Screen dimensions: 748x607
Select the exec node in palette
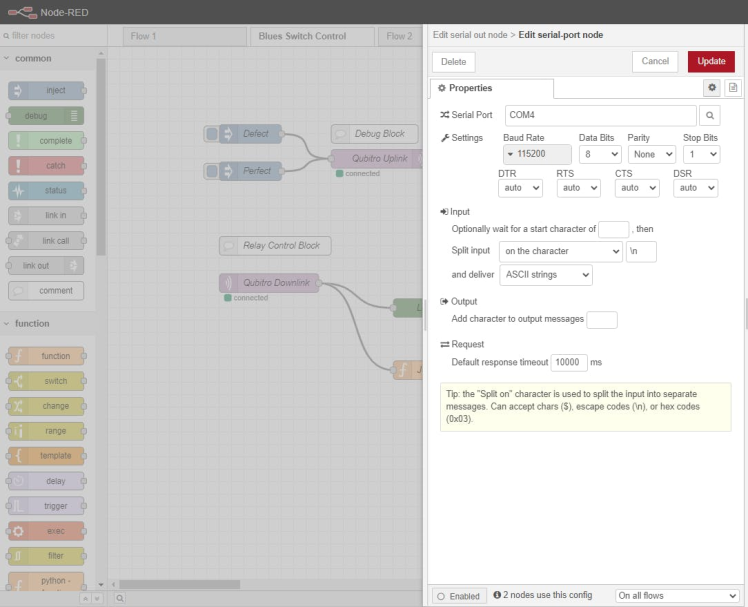pyautogui.click(x=46, y=531)
